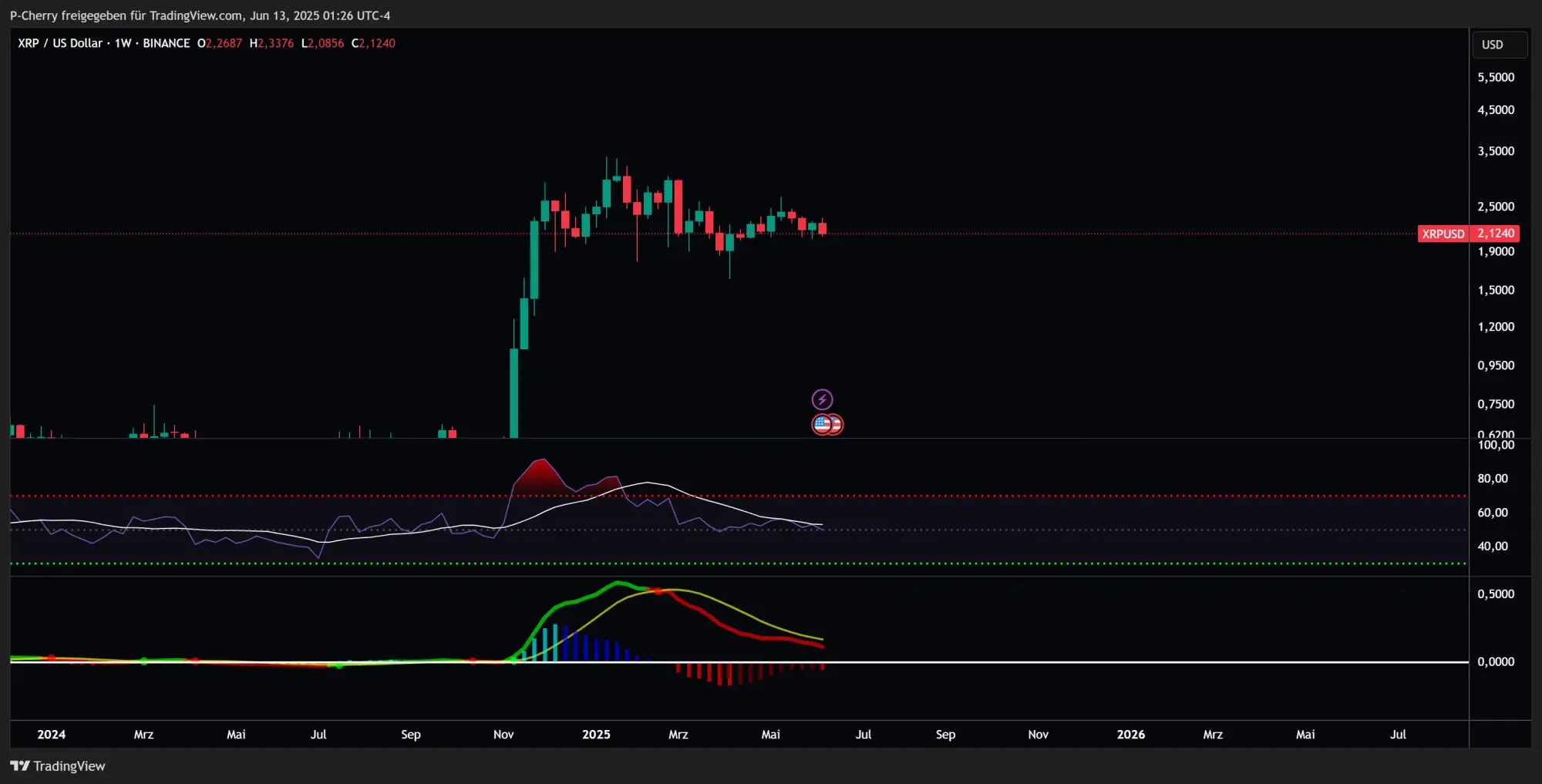This screenshot has width=1542, height=784.
Task: Click the 2024 label on time axis
Action: [x=52, y=735]
